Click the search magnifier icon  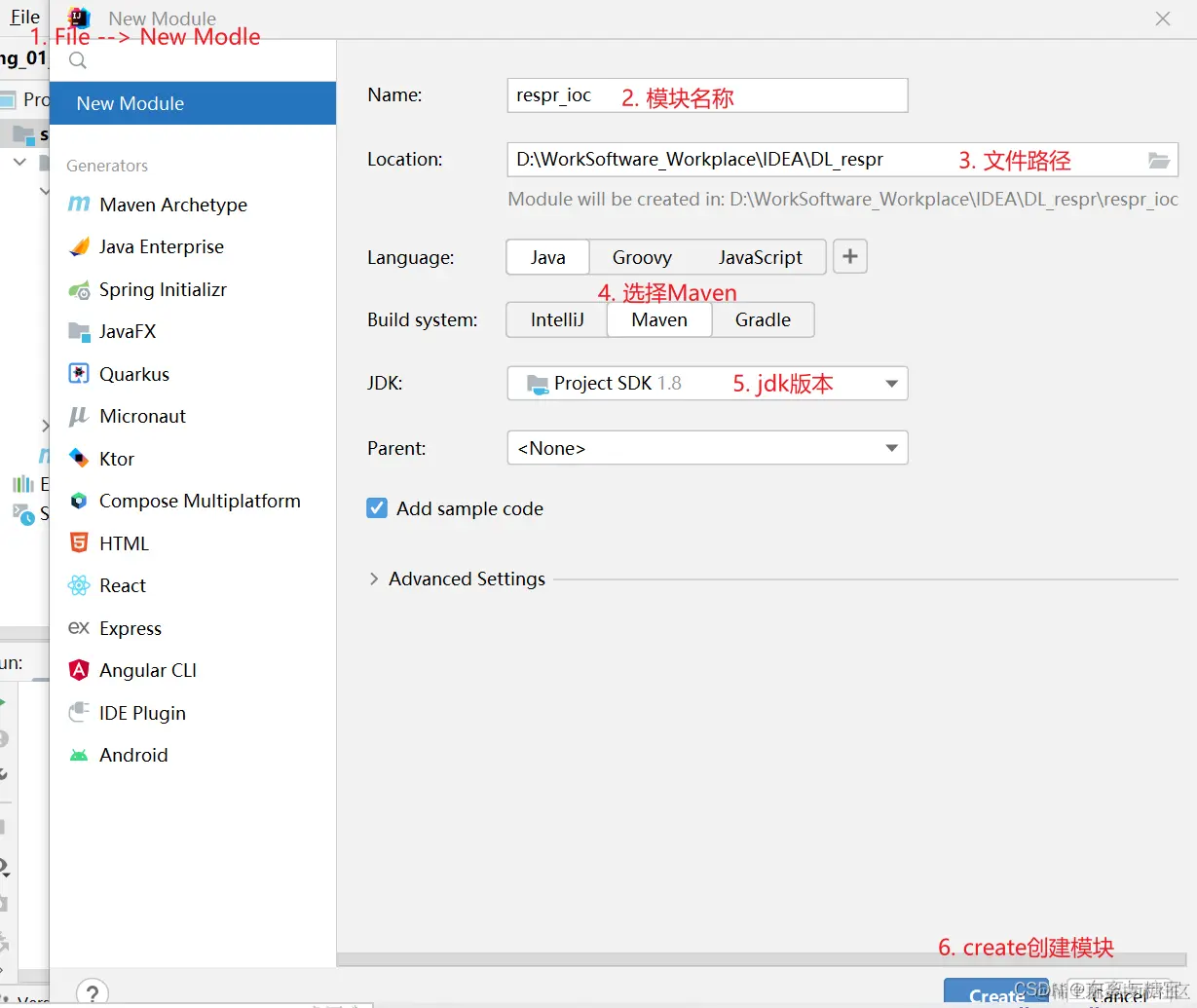78,60
